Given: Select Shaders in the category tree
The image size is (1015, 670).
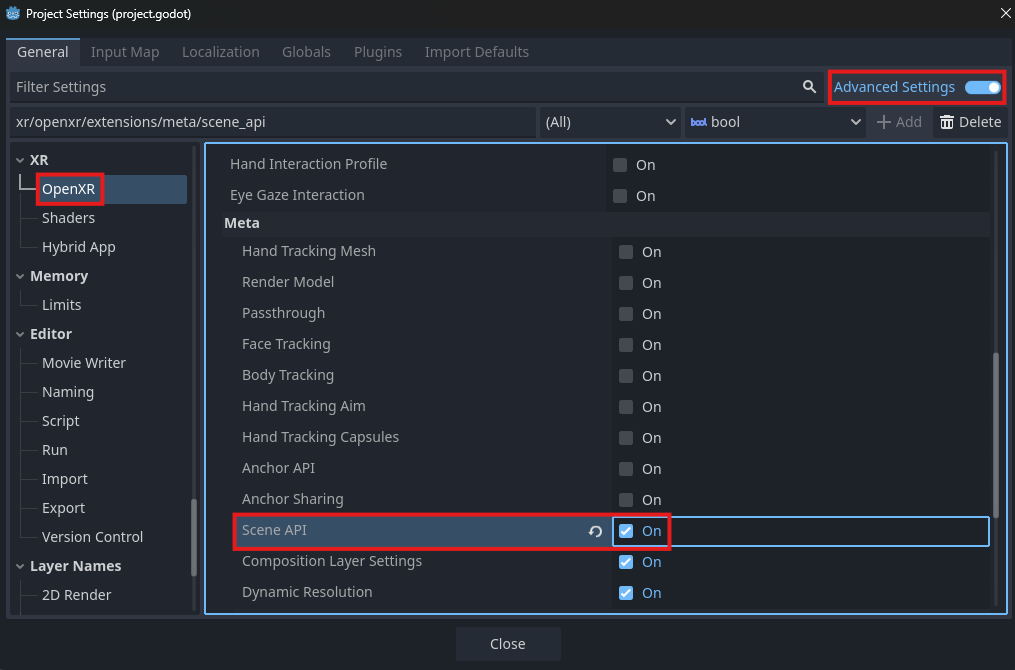Looking at the screenshot, I should pyautogui.click(x=69, y=218).
